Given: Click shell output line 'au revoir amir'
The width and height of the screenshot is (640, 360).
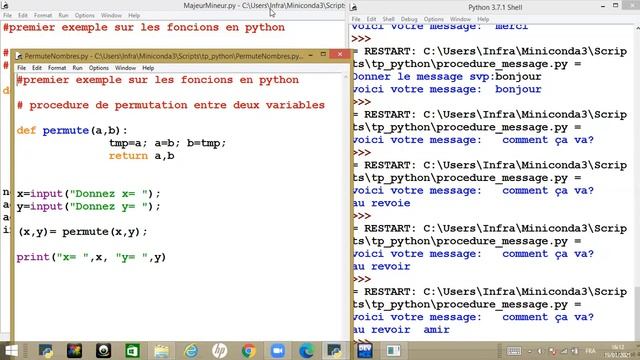Looking at the screenshot, I should (x=401, y=330).
